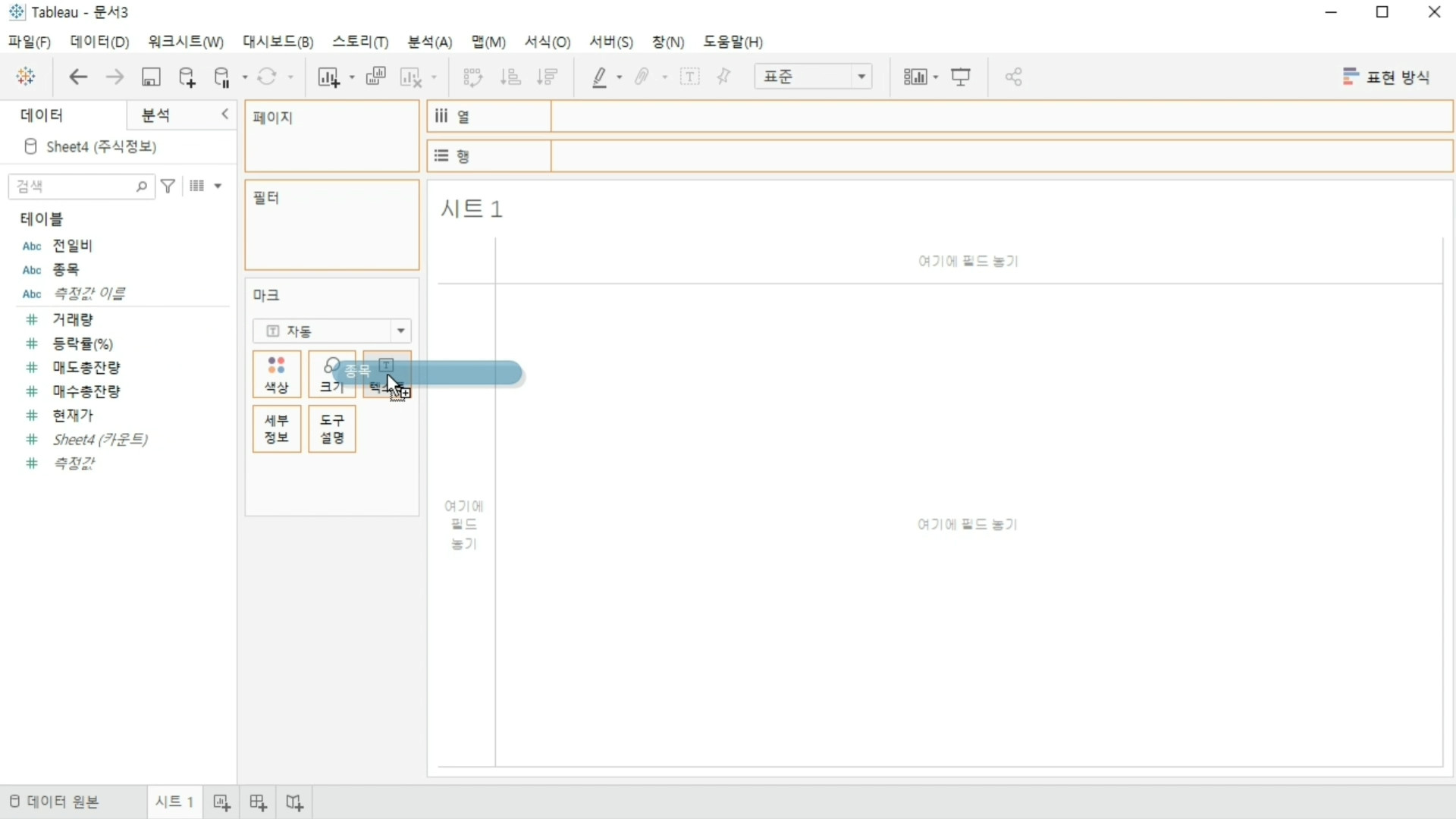The height and width of the screenshot is (819, 1456).
Task: Collapse the data pane with the arrow
Action: 224,114
